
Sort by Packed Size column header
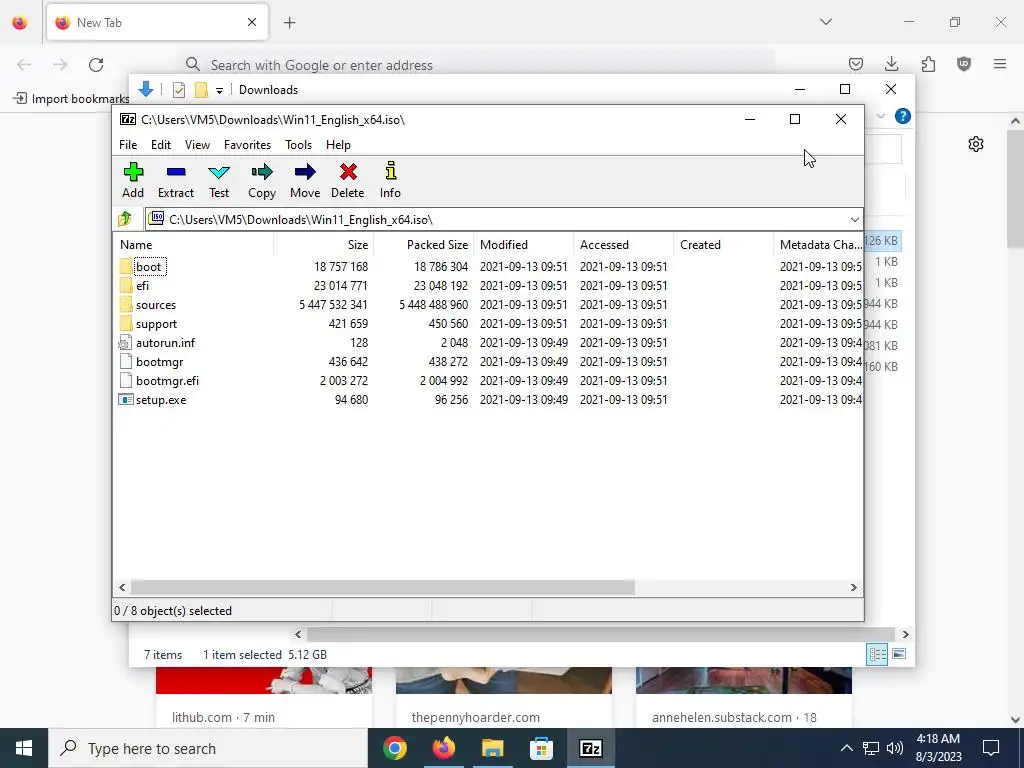(423, 245)
